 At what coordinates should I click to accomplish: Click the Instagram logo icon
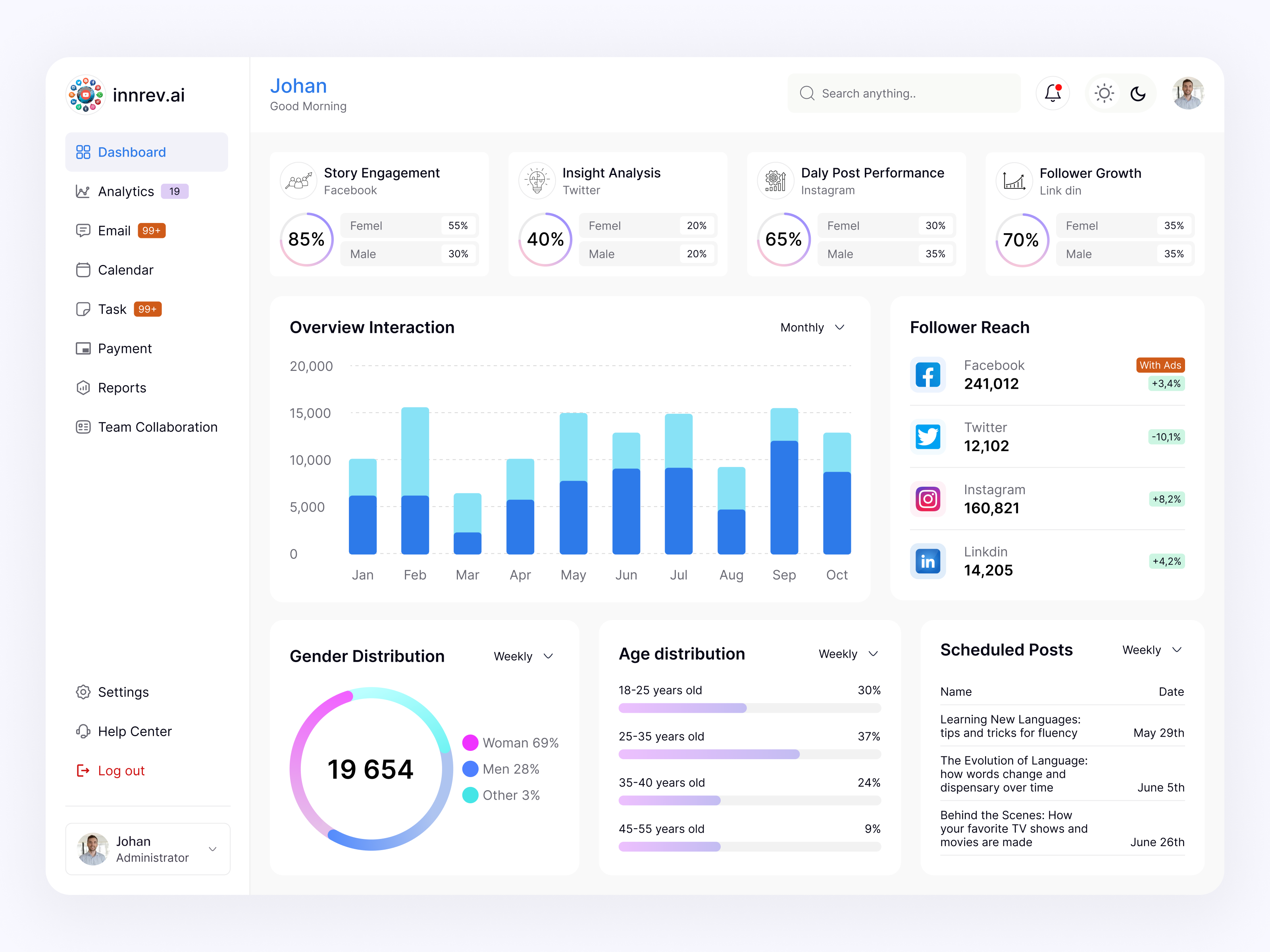[x=927, y=499]
